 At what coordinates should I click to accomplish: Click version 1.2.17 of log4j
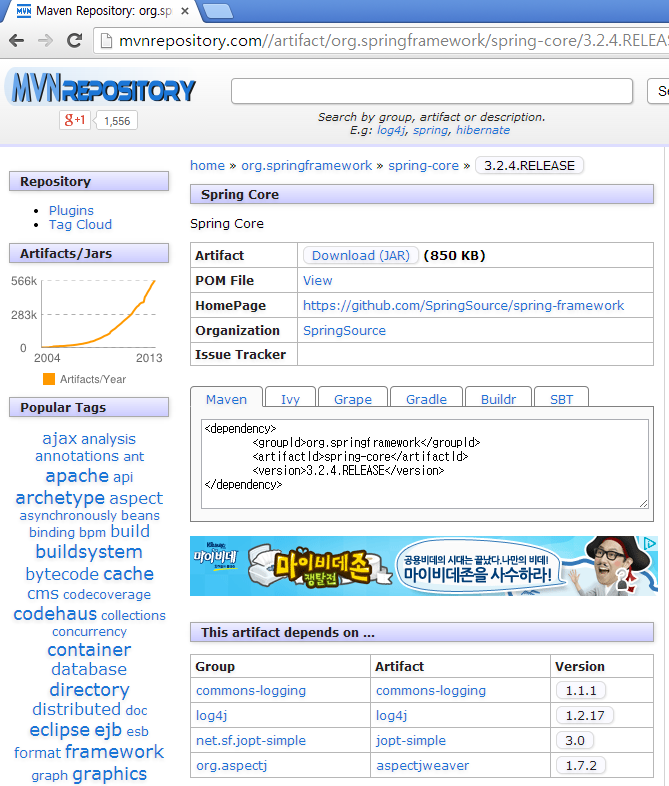click(584, 716)
